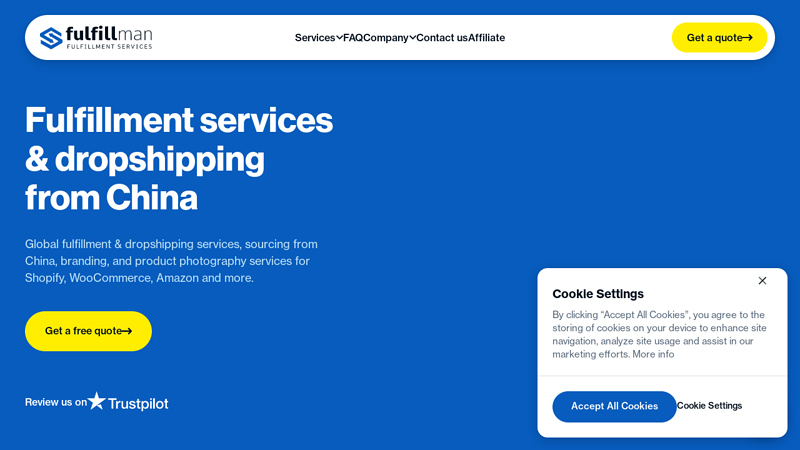Click the Fulfillment services & dropshipping heading

[x=179, y=159]
